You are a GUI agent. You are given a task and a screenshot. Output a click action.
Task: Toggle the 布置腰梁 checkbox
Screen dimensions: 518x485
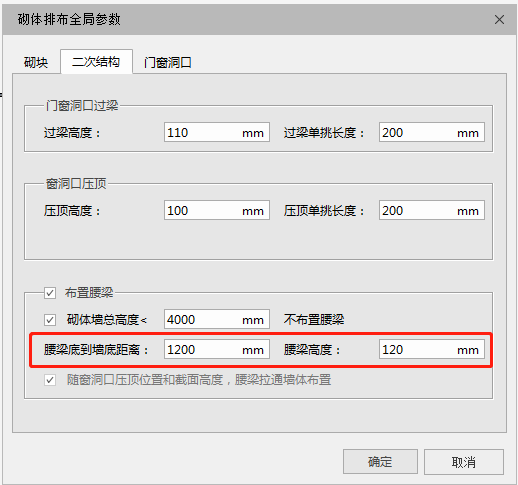[x=50, y=293]
